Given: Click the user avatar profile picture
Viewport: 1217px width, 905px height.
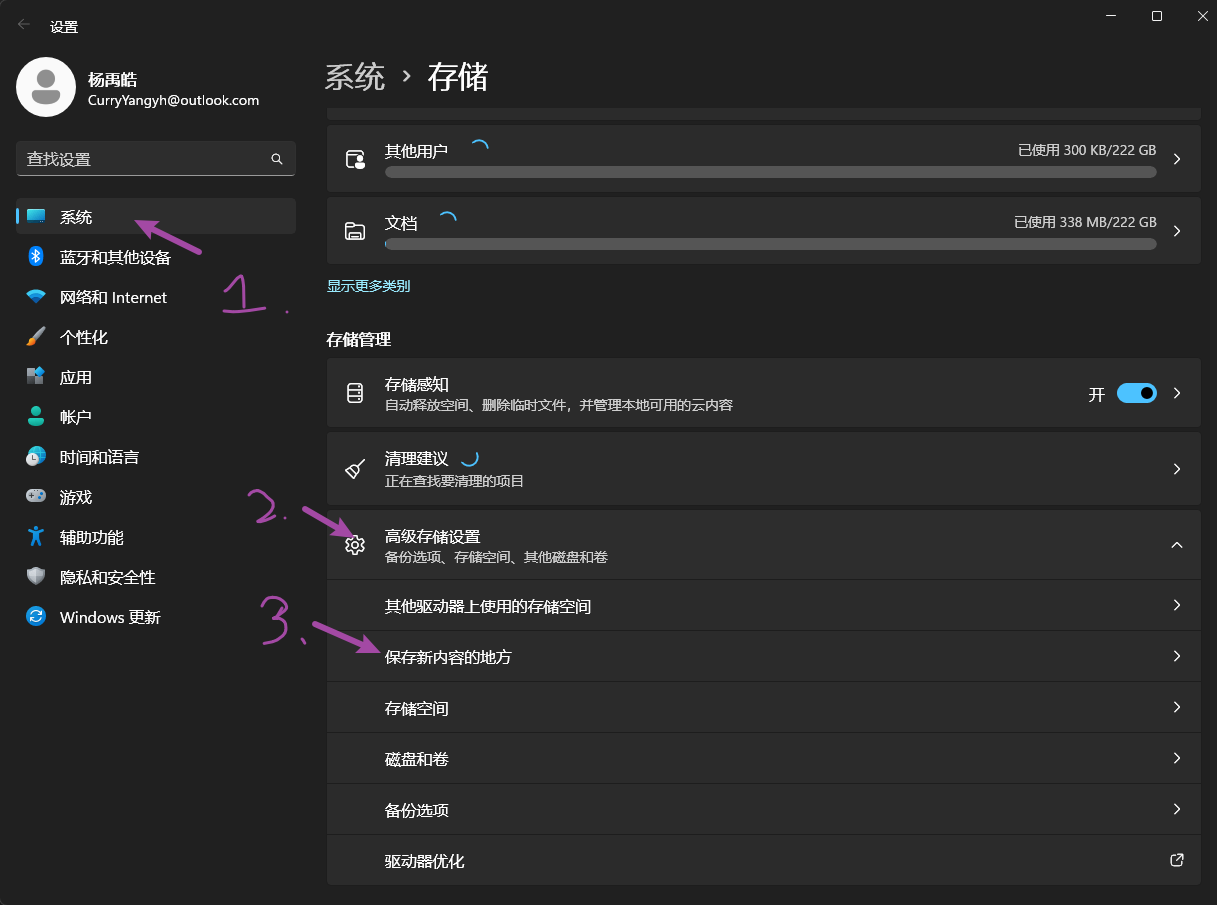Looking at the screenshot, I should pos(46,87).
